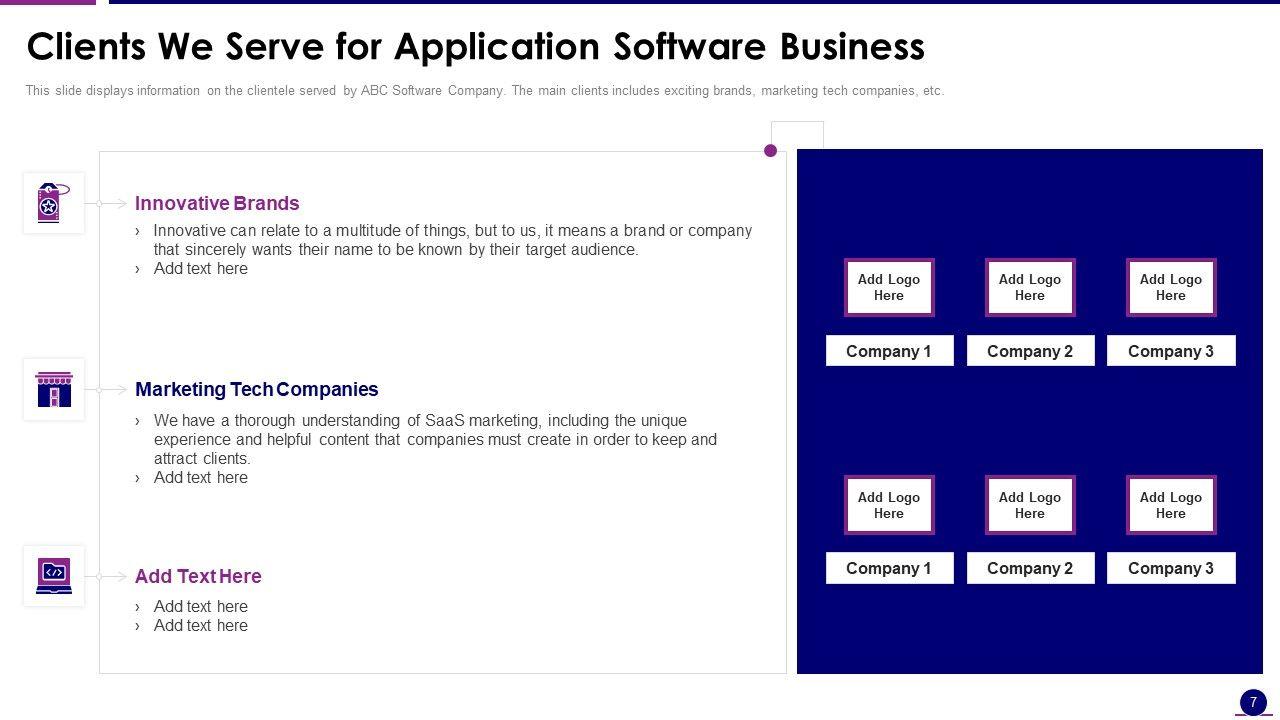The width and height of the screenshot is (1280, 720).
Task: Click the storefront icon beside Marketing Tech Companies
Action: 54,389
